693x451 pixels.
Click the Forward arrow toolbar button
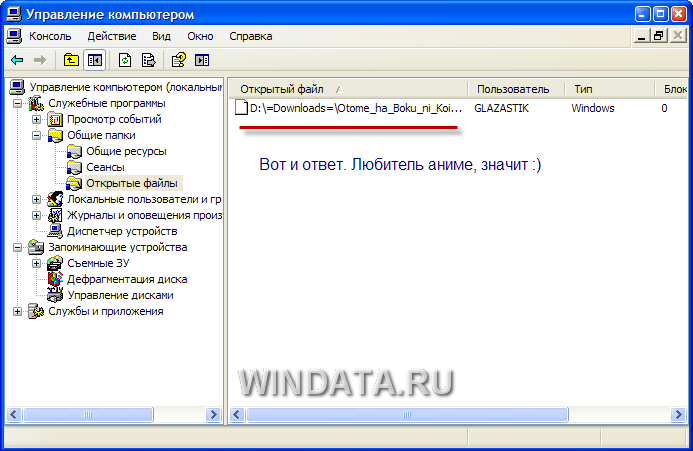point(40,60)
